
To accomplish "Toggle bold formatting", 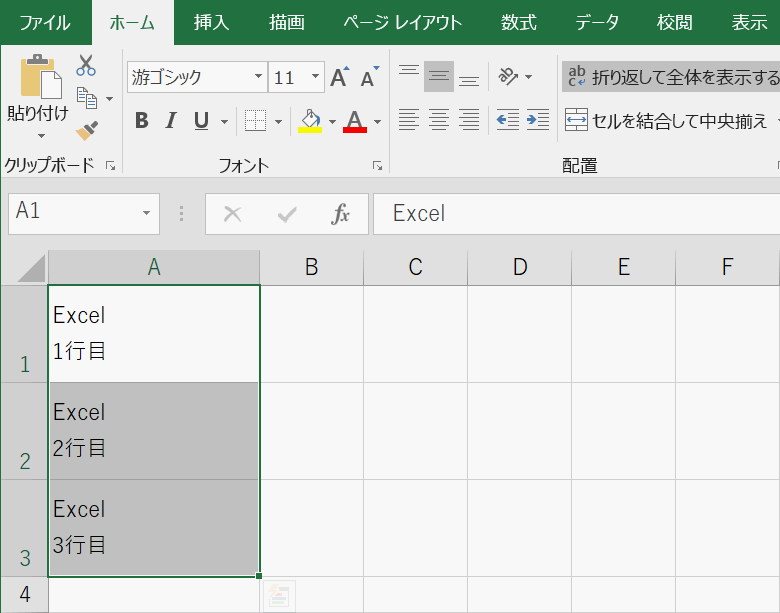I will pyautogui.click(x=142, y=120).
